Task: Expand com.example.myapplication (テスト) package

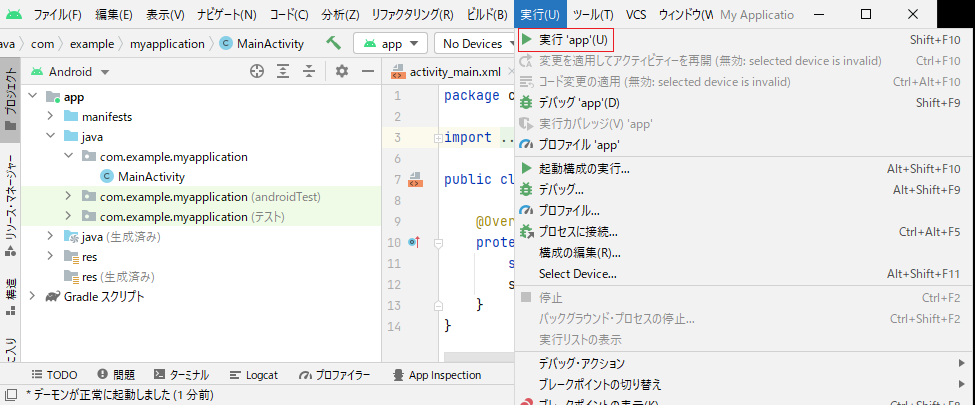Action: click(68, 216)
